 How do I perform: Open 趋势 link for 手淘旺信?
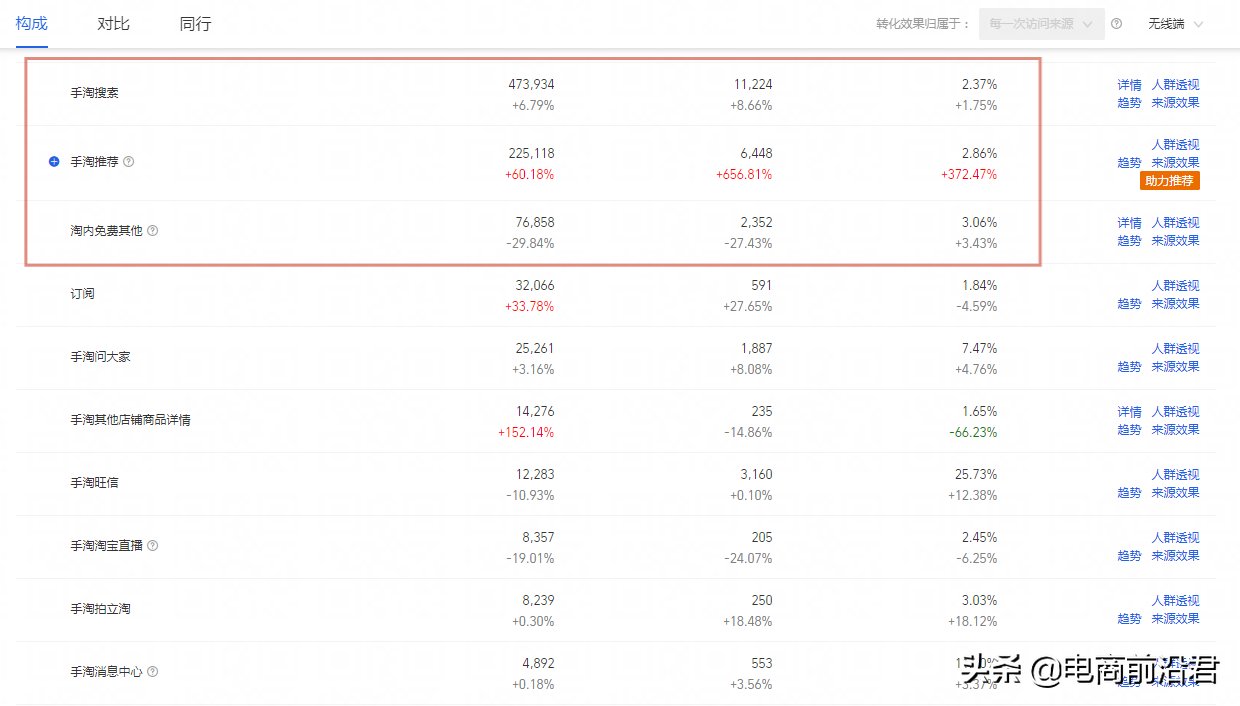pyautogui.click(x=1129, y=493)
